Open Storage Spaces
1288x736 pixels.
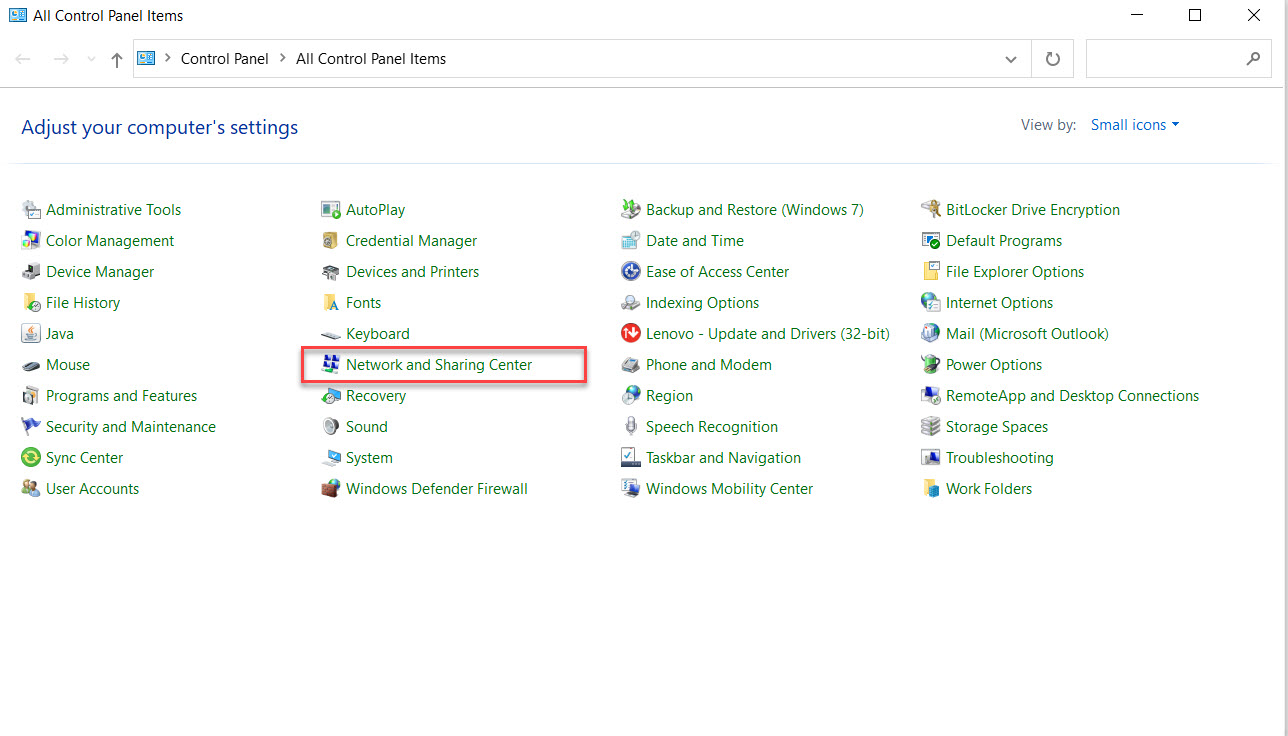pyautogui.click(x=996, y=426)
